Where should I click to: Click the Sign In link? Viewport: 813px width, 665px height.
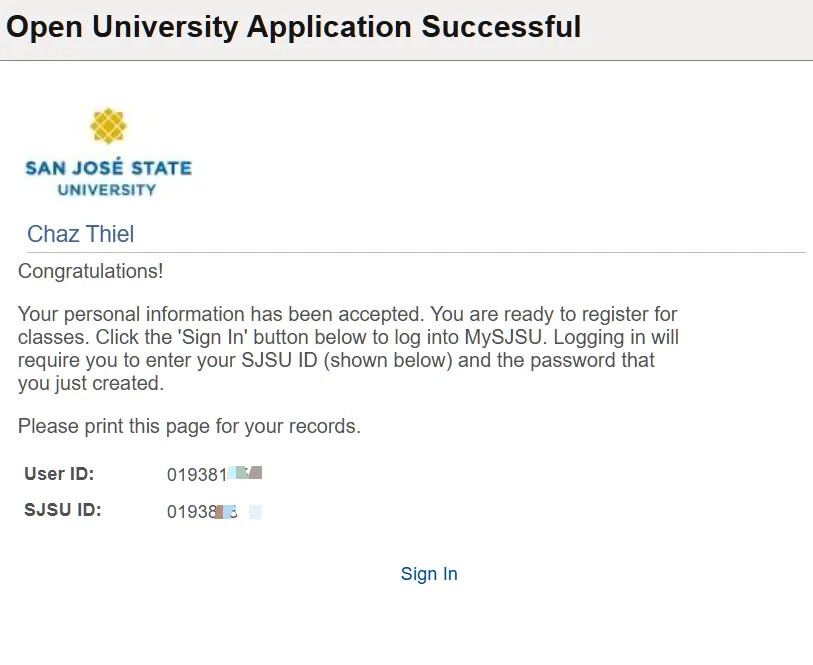(429, 574)
